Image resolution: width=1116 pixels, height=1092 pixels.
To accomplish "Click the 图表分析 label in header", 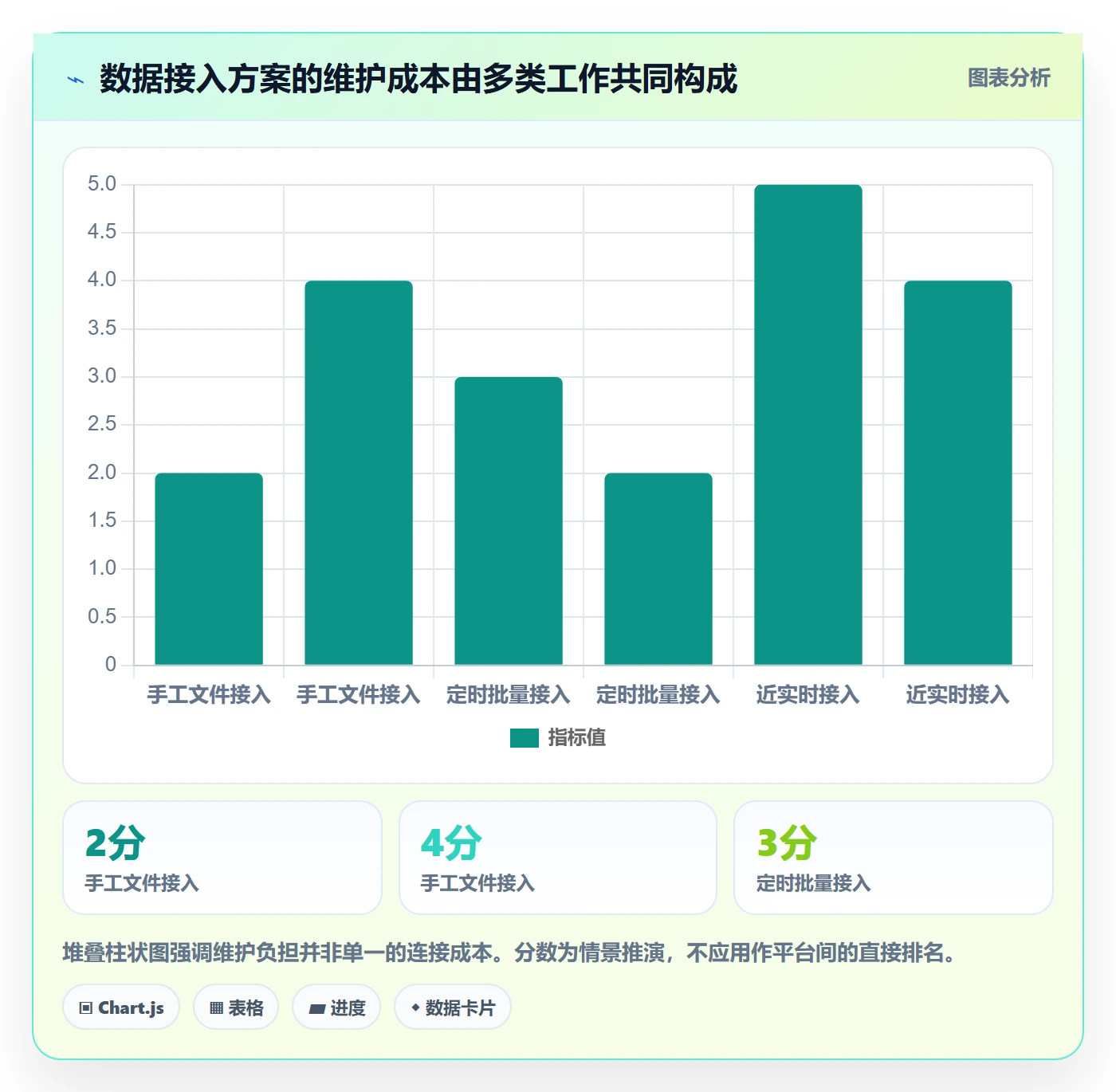I will coord(1008,77).
